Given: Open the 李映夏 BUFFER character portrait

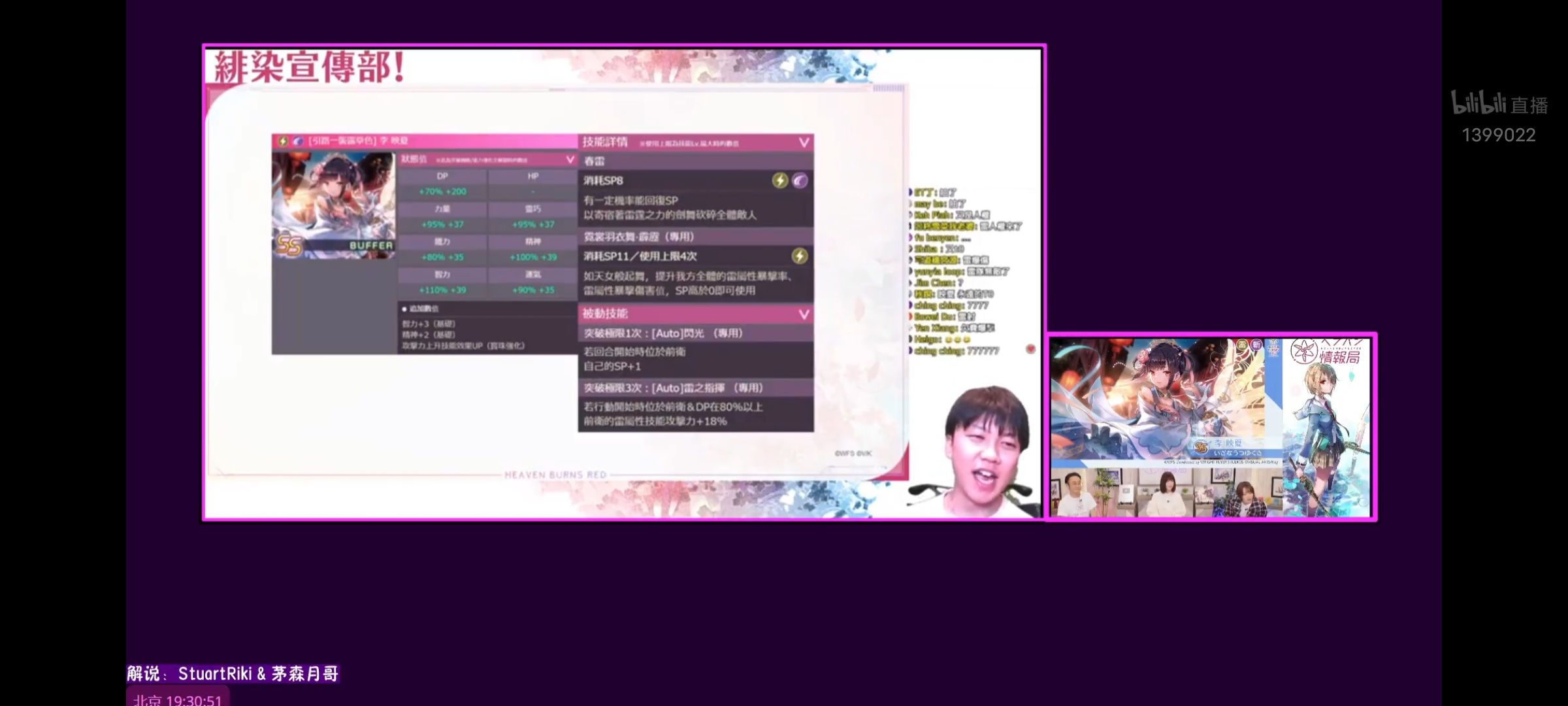Looking at the screenshot, I should 334,206.
